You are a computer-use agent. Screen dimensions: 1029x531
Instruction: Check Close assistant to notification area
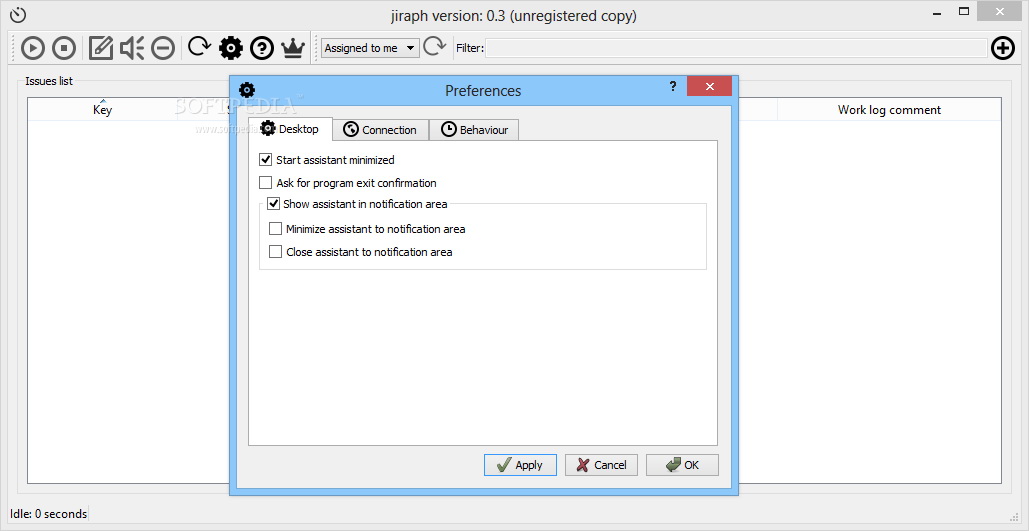(276, 251)
